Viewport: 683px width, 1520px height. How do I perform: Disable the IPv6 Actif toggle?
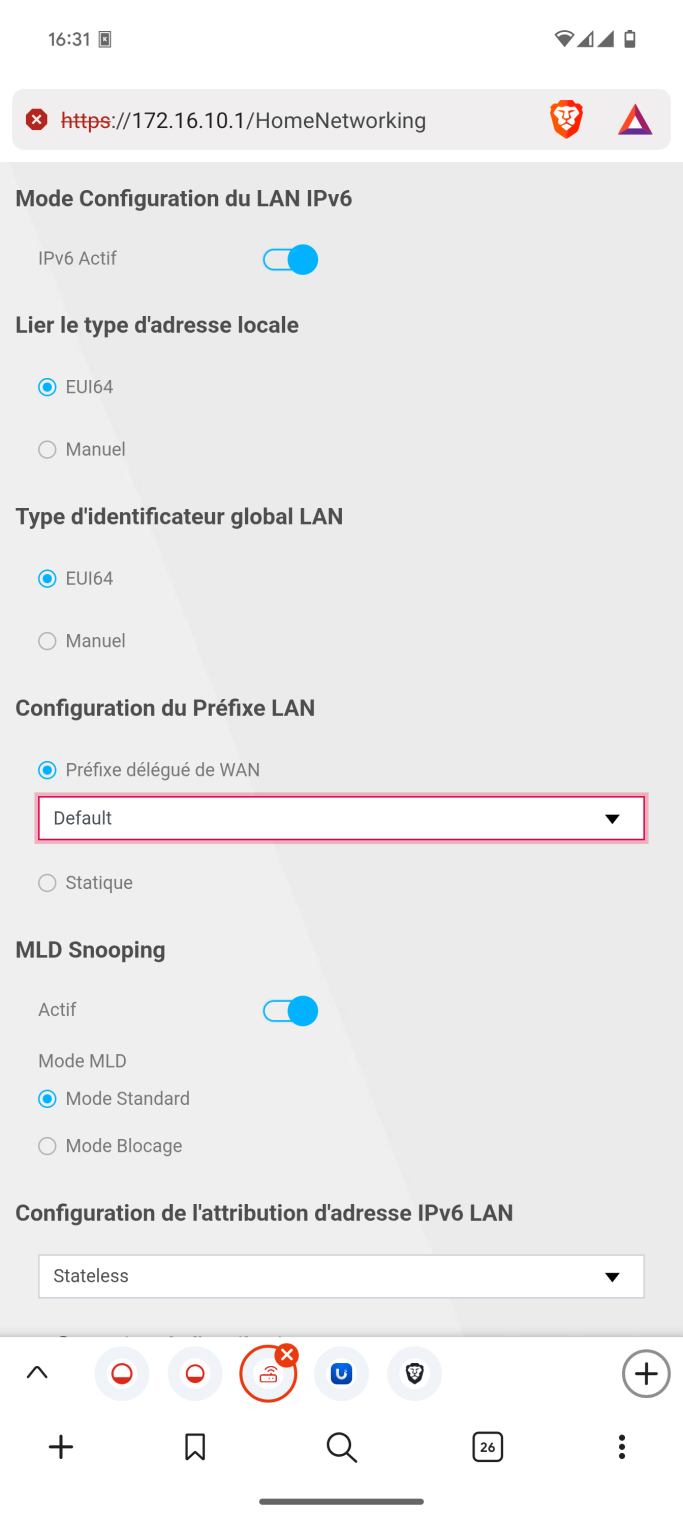(290, 260)
